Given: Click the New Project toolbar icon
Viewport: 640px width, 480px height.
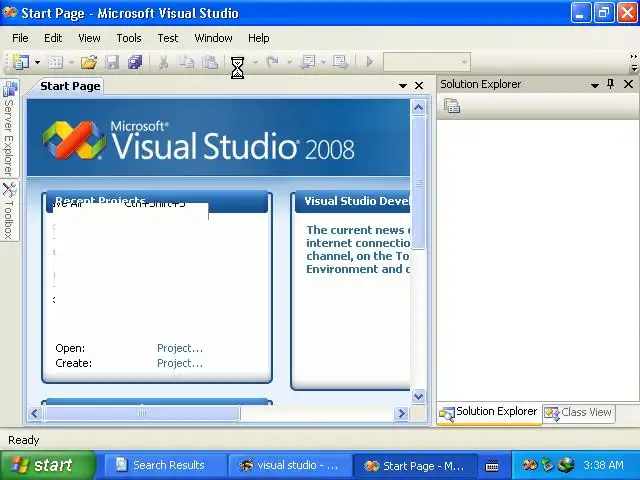Looking at the screenshot, I should (x=20, y=62).
